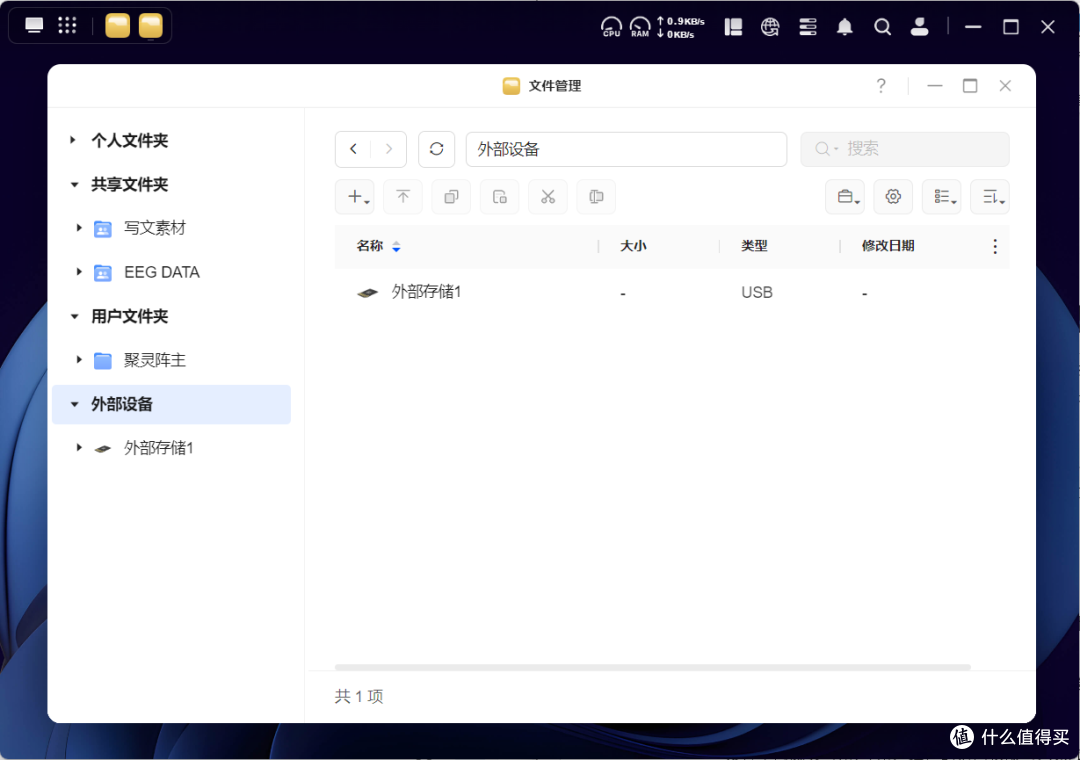Sort by 名称 column header
Viewport: 1080px width, 760px height.
click(x=370, y=246)
